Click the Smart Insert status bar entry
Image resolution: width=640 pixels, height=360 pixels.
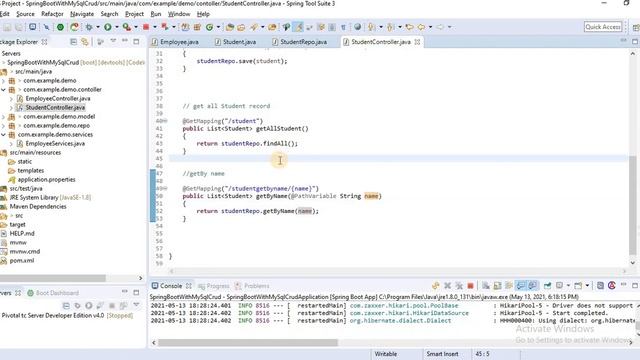[442, 354]
